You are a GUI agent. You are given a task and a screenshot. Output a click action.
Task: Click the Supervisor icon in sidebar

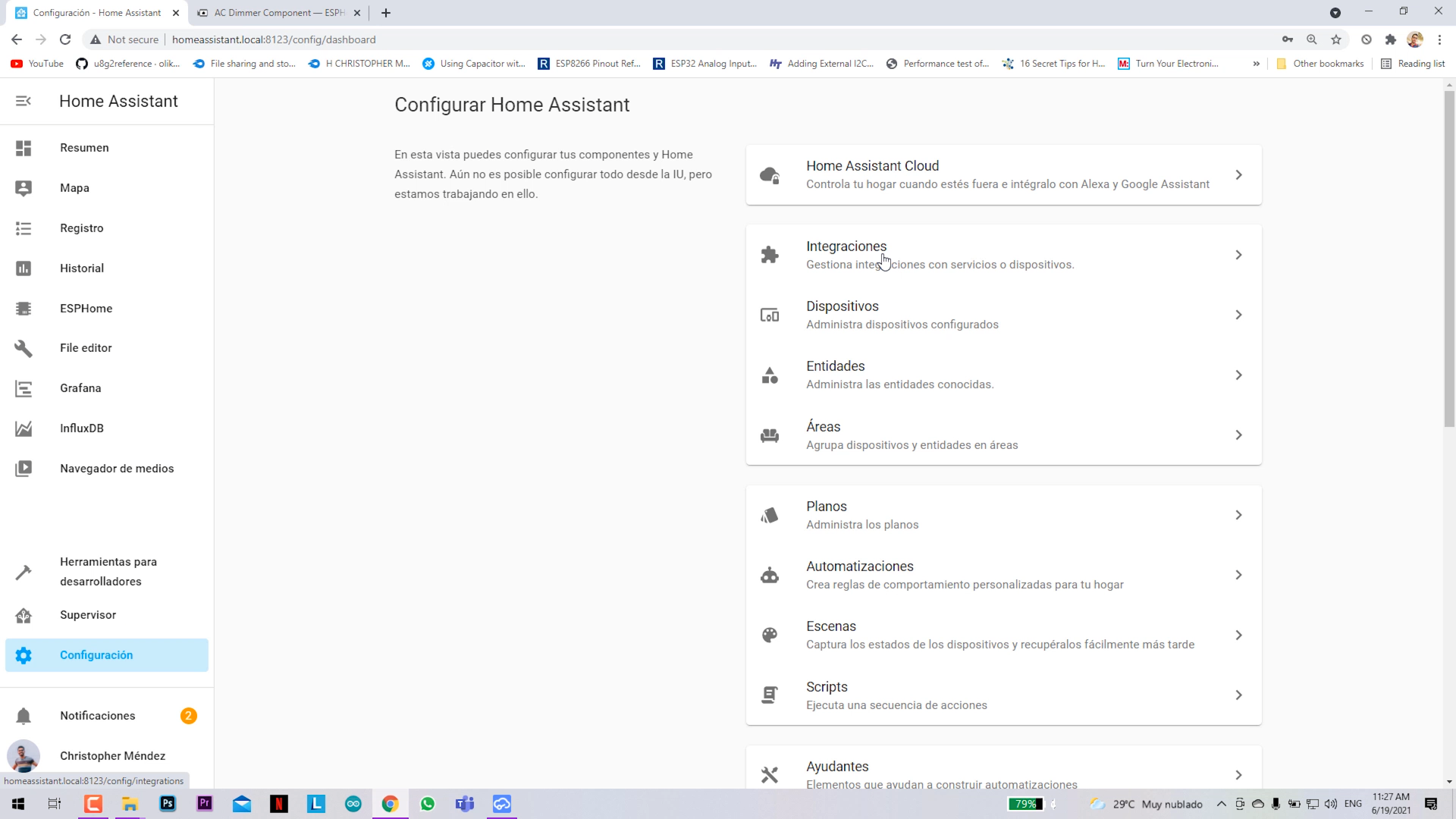click(24, 615)
